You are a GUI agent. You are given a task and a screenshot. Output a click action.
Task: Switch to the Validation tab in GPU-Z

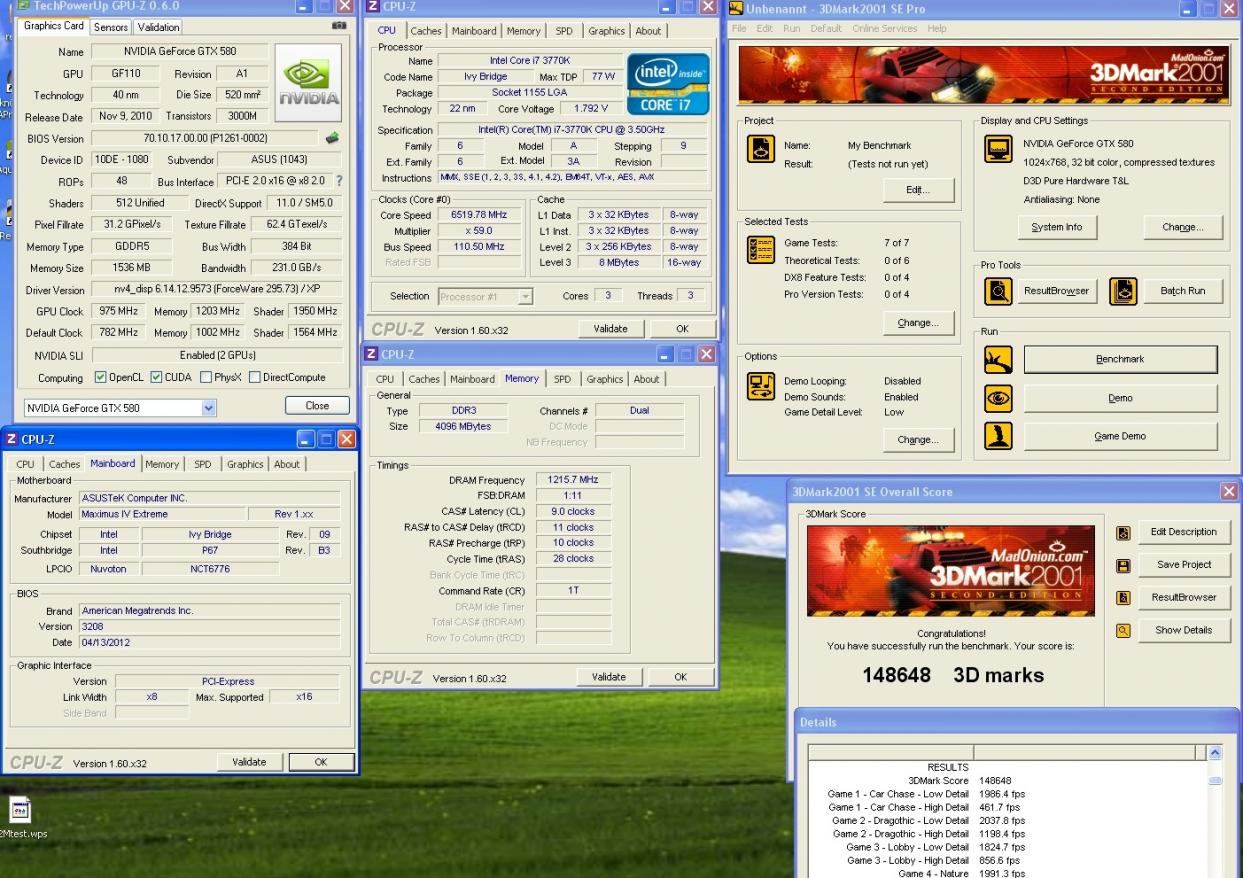(158, 27)
